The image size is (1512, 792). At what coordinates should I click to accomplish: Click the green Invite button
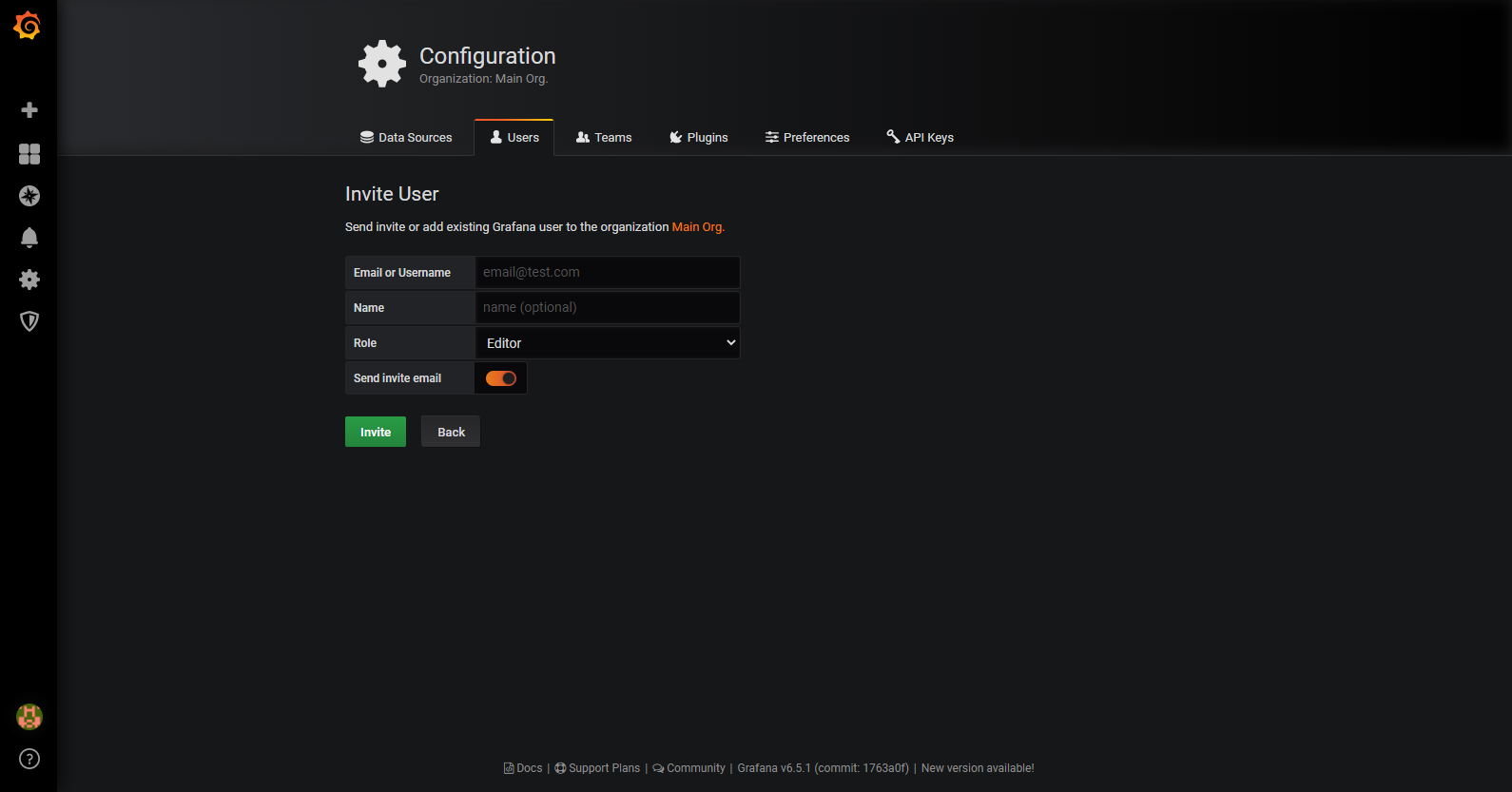[376, 432]
